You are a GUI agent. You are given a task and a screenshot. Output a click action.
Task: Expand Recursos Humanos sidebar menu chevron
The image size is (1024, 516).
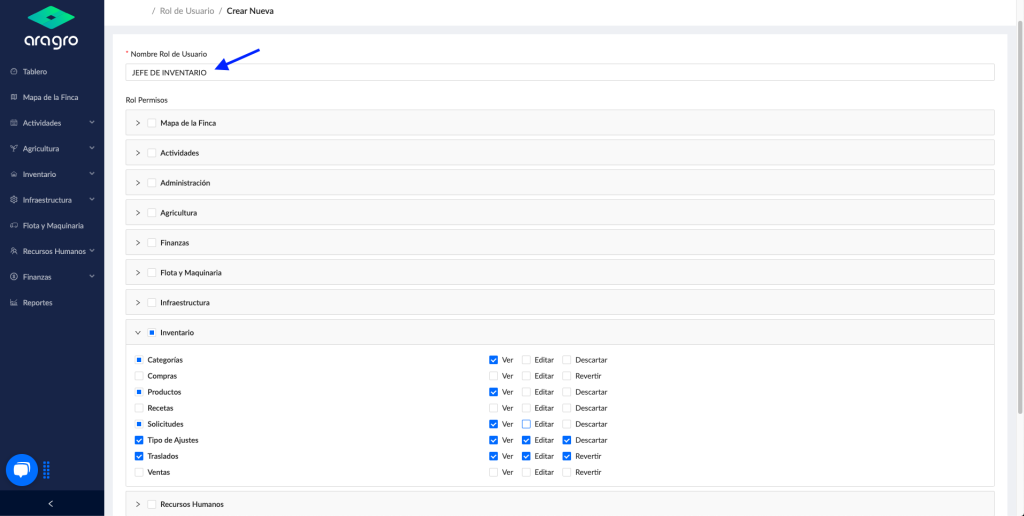[92, 250]
